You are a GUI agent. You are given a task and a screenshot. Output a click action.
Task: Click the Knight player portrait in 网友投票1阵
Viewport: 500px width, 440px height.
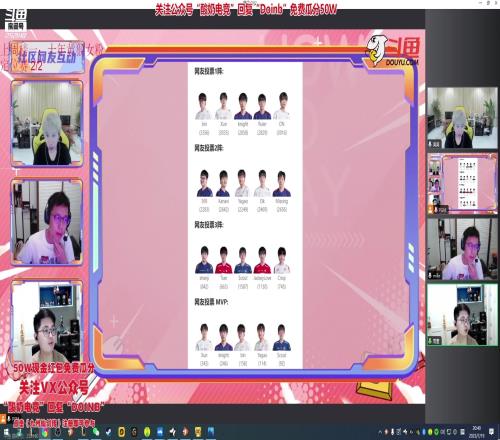(243, 106)
